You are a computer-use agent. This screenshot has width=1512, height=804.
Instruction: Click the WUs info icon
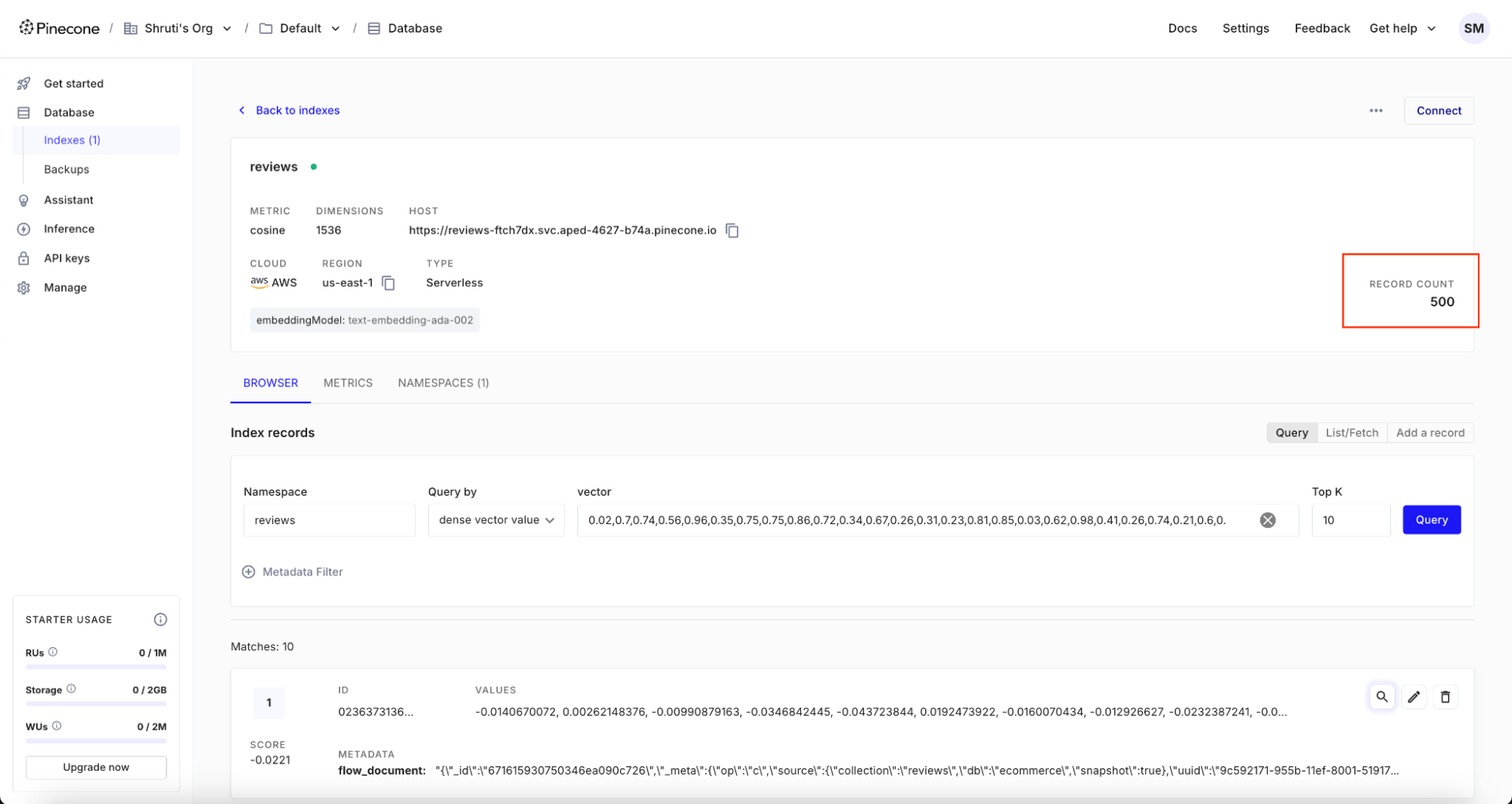click(x=57, y=726)
